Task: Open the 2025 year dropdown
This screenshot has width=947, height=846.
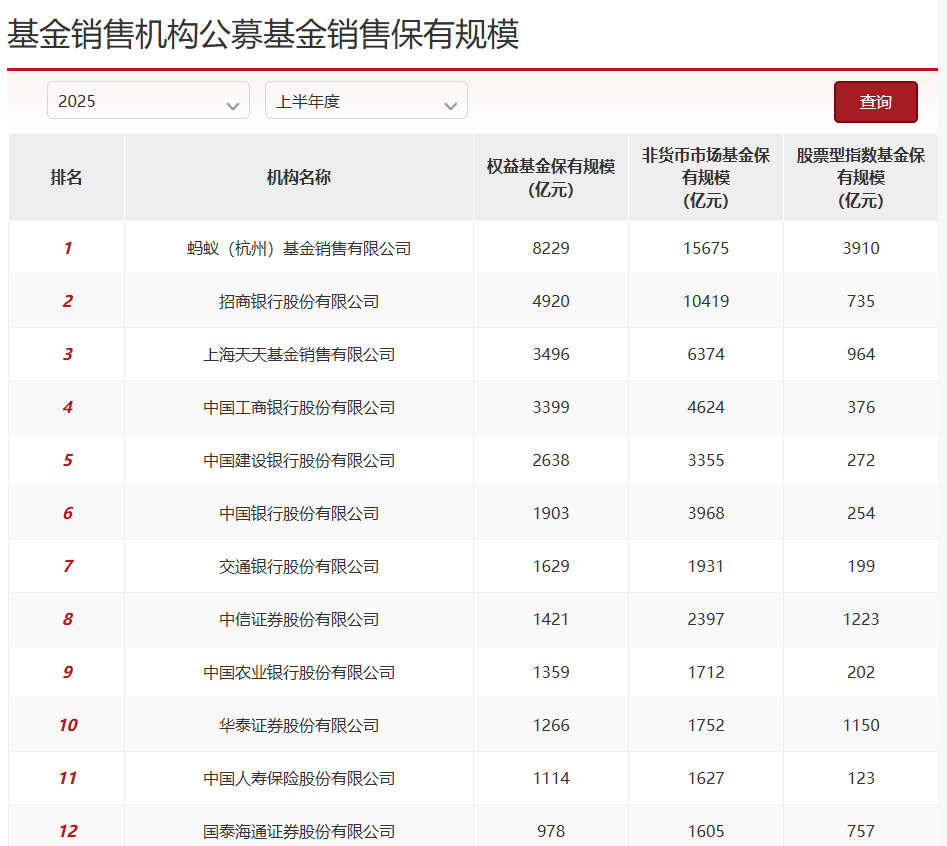Action: tap(148, 100)
